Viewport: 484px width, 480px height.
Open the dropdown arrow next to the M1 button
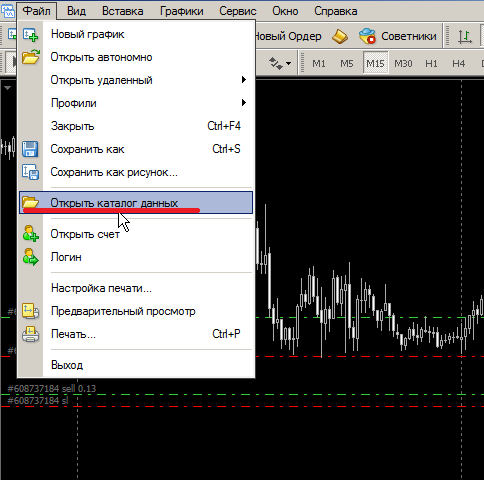tap(288, 63)
